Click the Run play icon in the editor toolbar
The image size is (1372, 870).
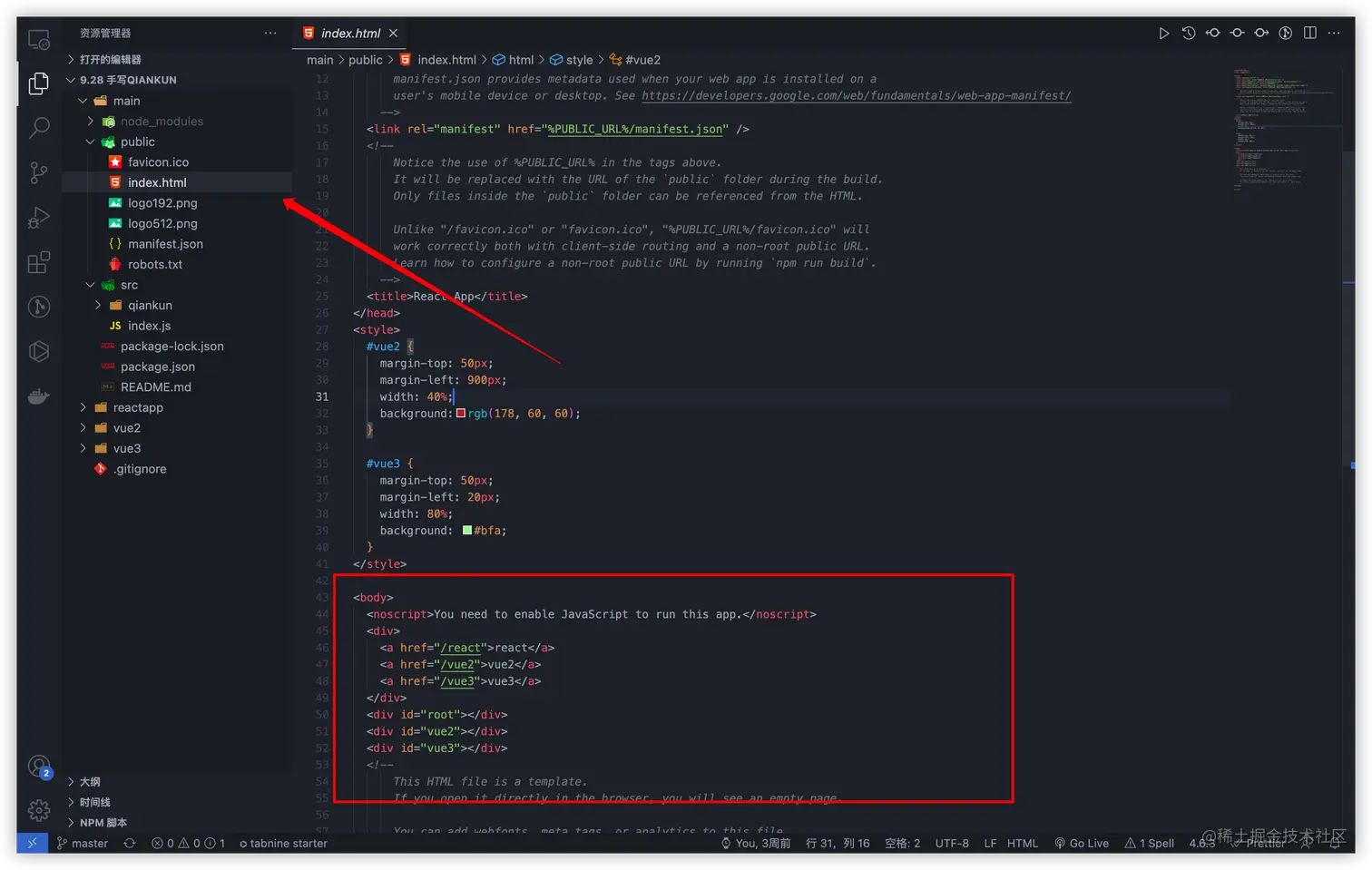1163,34
